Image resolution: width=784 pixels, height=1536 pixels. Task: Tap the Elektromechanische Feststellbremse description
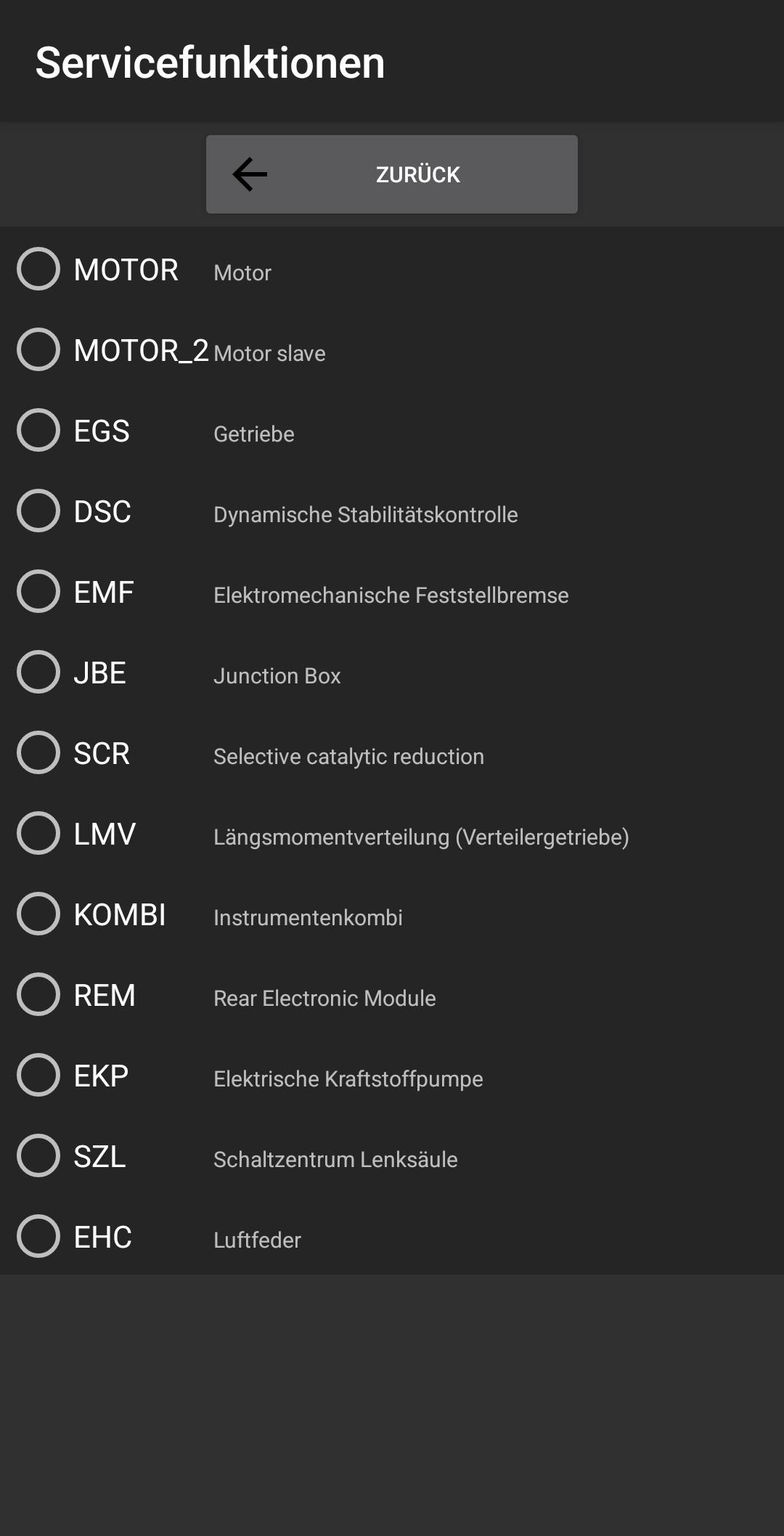(391, 596)
